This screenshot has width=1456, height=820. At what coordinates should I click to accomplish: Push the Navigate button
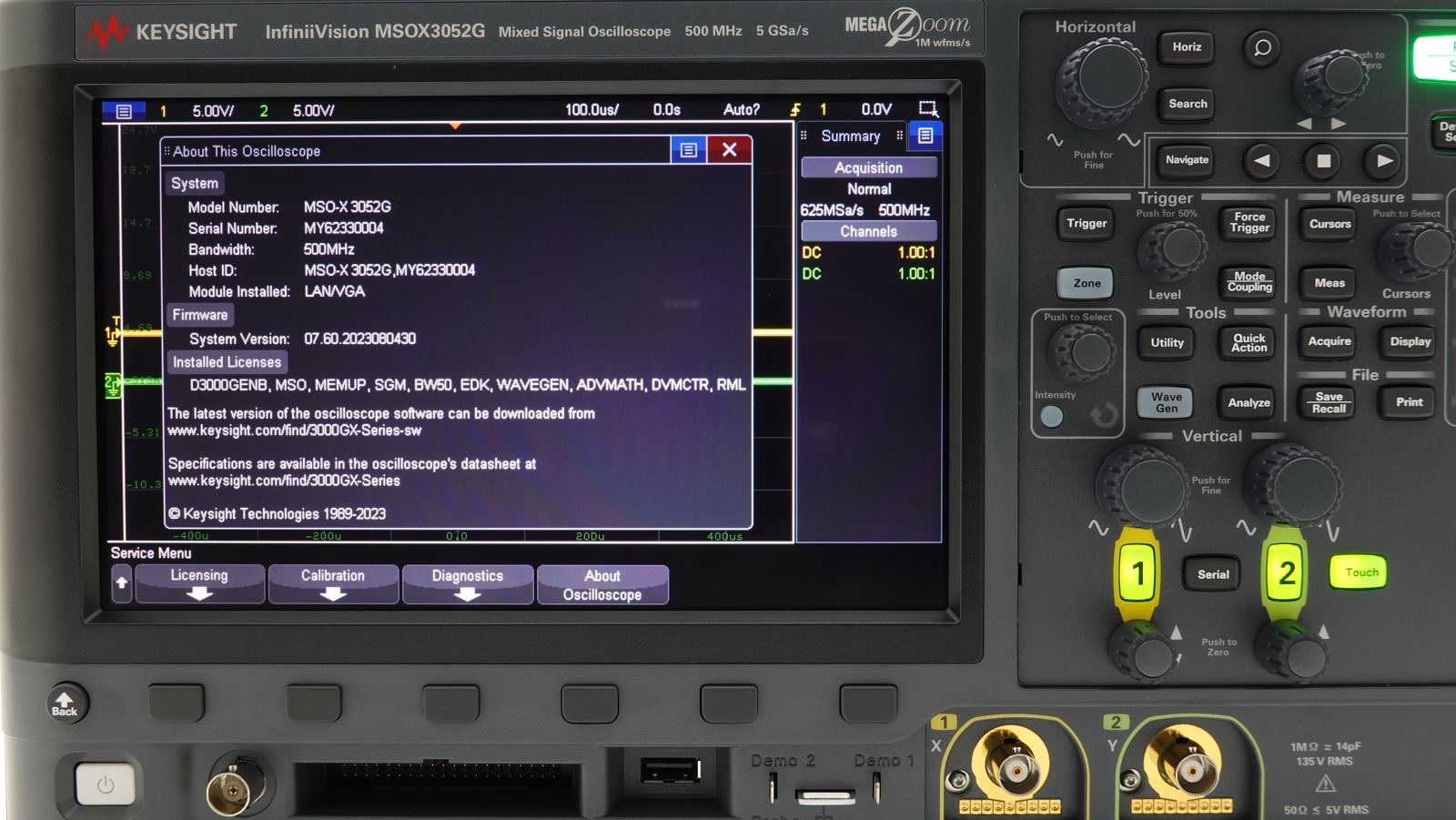tap(1188, 160)
